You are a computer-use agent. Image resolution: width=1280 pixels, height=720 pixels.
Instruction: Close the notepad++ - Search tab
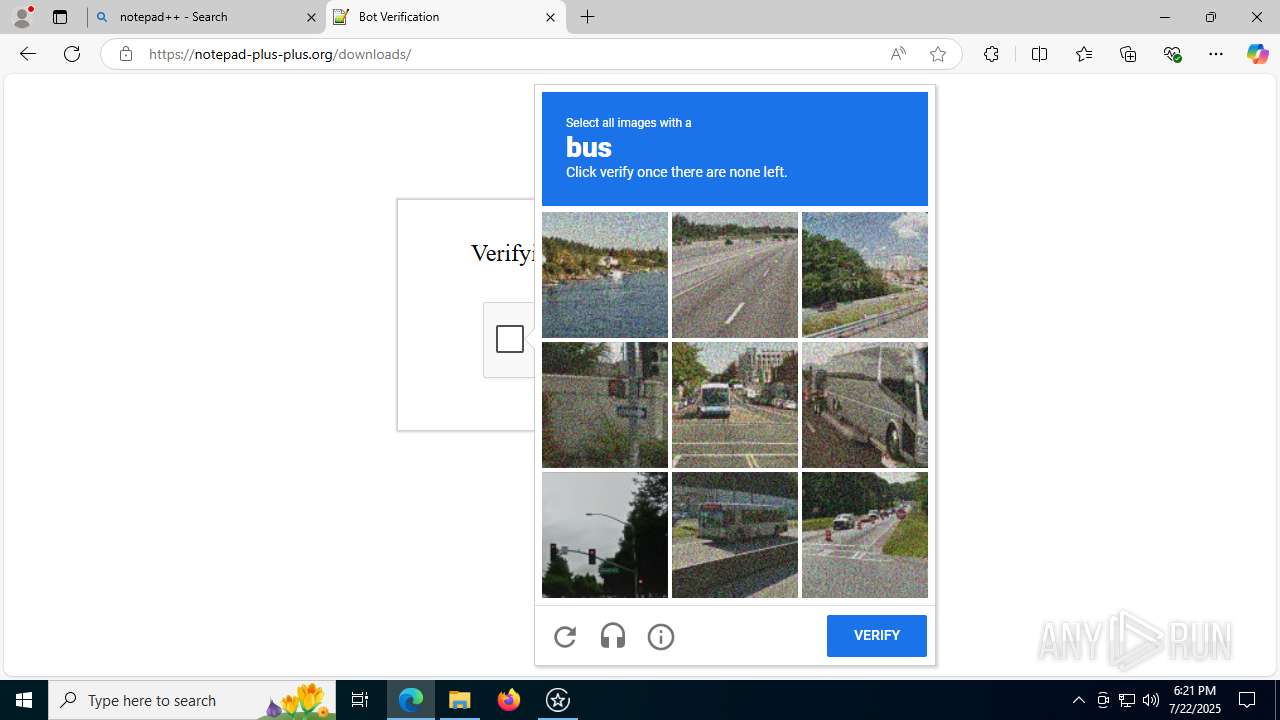(x=311, y=17)
